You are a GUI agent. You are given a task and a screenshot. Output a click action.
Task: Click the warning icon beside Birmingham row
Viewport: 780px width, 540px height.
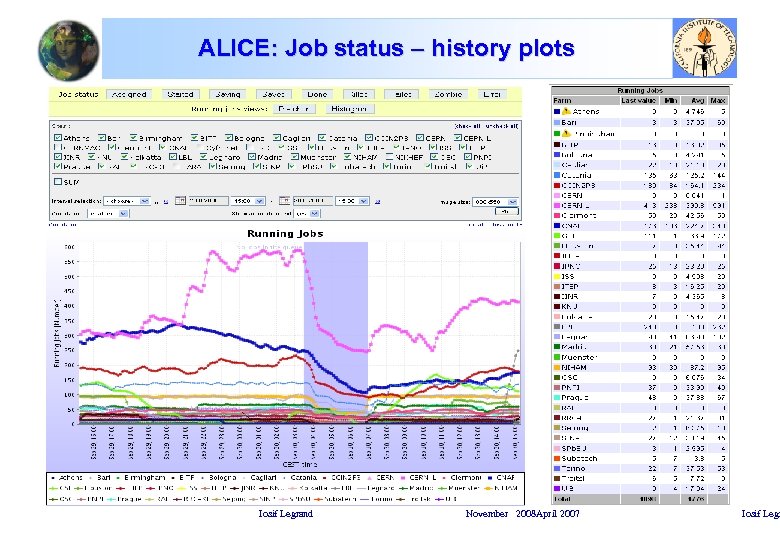coord(566,134)
